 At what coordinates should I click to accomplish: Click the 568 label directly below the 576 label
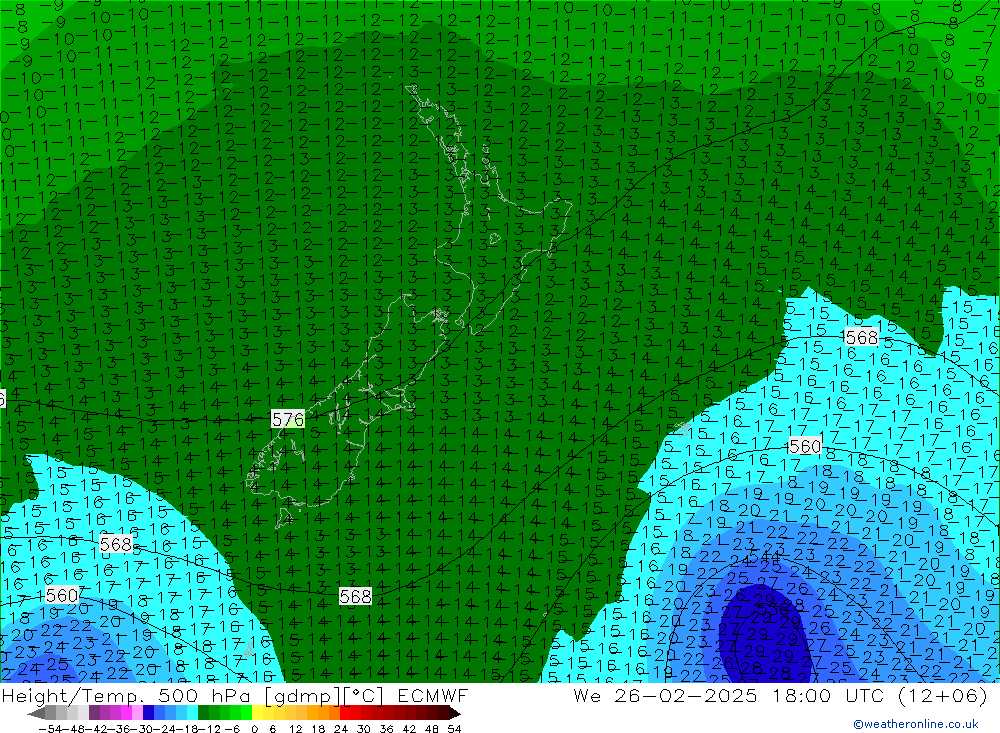coord(355,596)
